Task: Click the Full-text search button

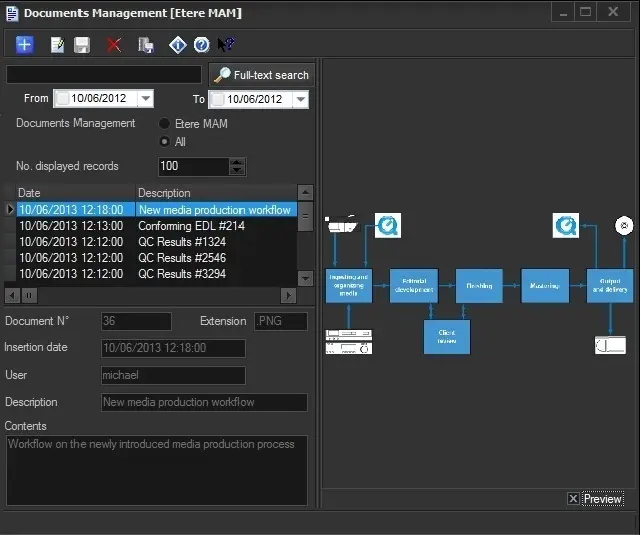Action: (x=262, y=75)
